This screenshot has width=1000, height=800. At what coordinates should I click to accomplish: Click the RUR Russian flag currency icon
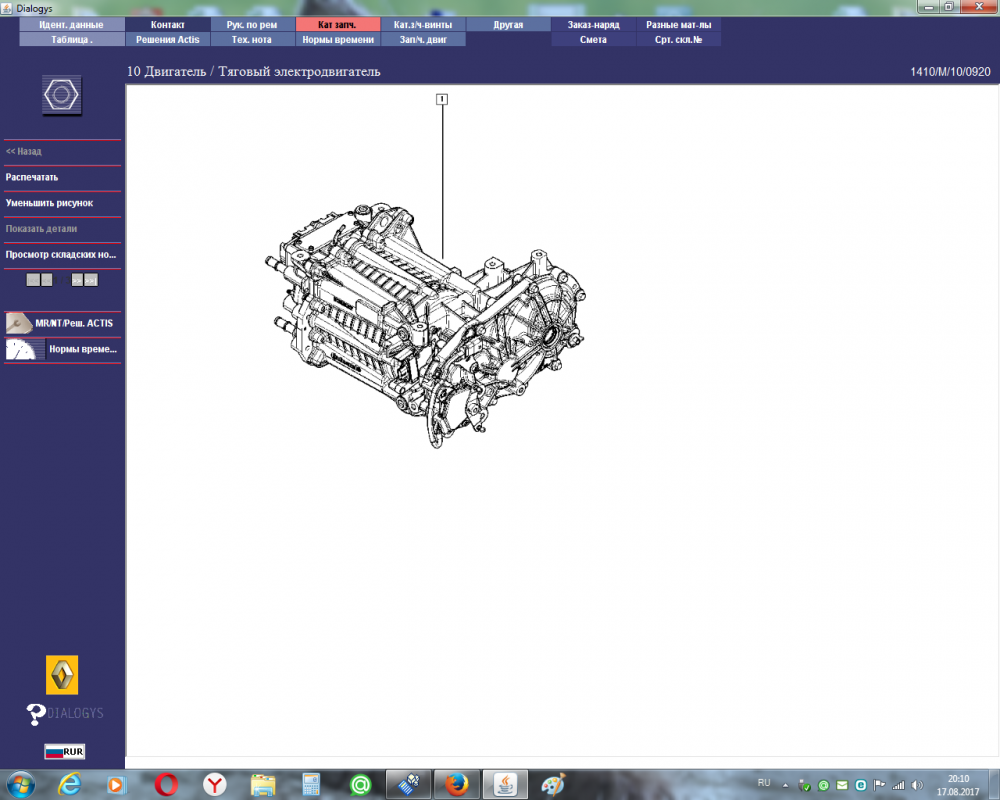64,752
